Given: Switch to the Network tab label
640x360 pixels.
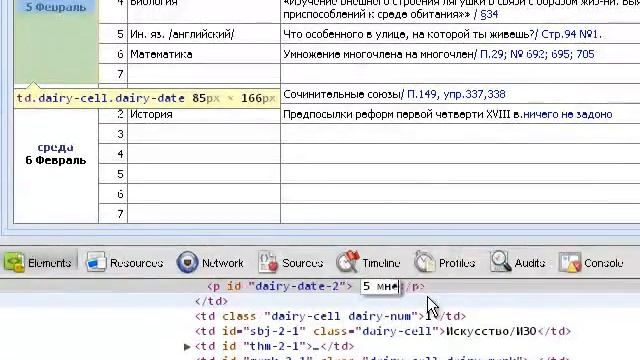Looking at the screenshot, I should coord(223,263).
